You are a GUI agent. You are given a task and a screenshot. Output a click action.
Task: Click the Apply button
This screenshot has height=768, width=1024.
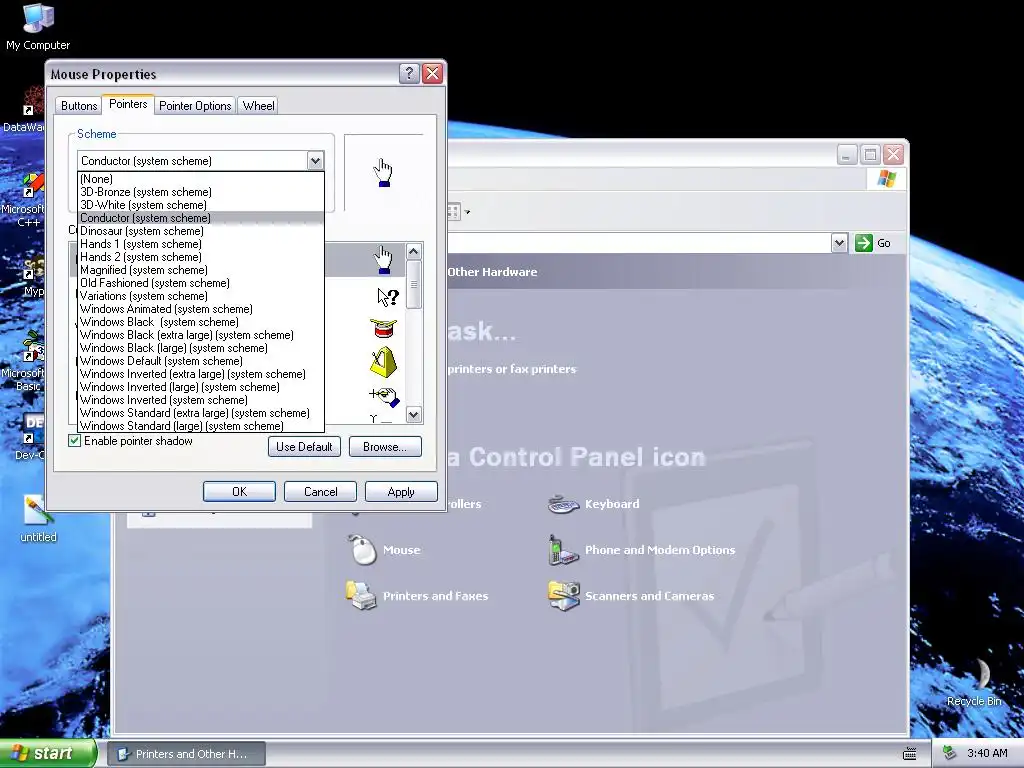click(401, 492)
